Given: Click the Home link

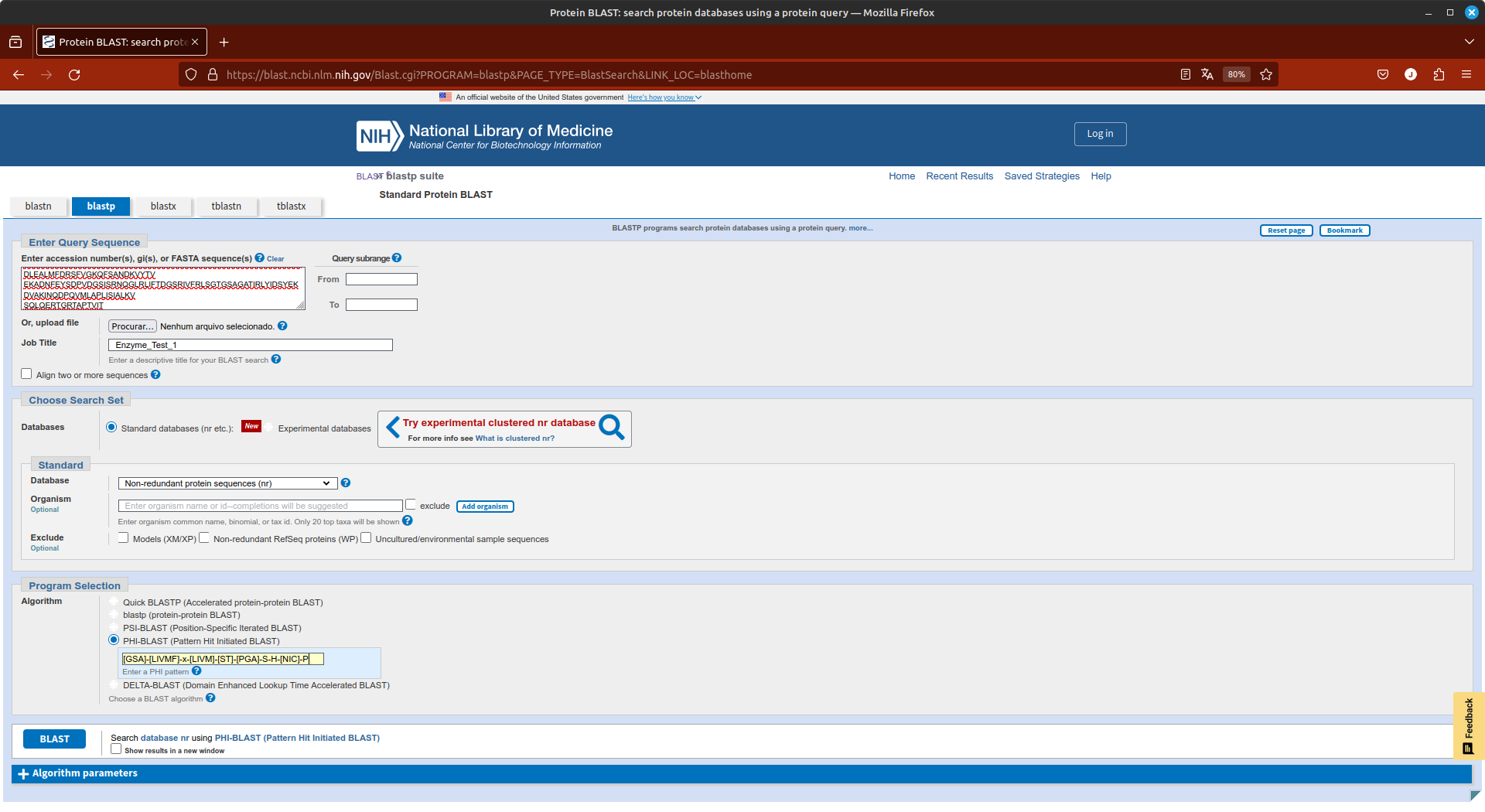Looking at the screenshot, I should [901, 176].
